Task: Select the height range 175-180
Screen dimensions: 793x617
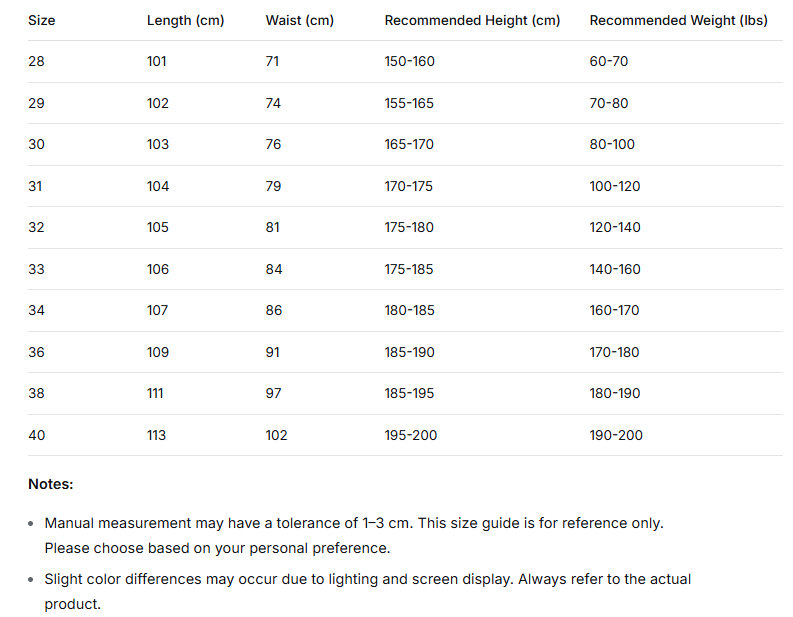Action: [x=409, y=228]
